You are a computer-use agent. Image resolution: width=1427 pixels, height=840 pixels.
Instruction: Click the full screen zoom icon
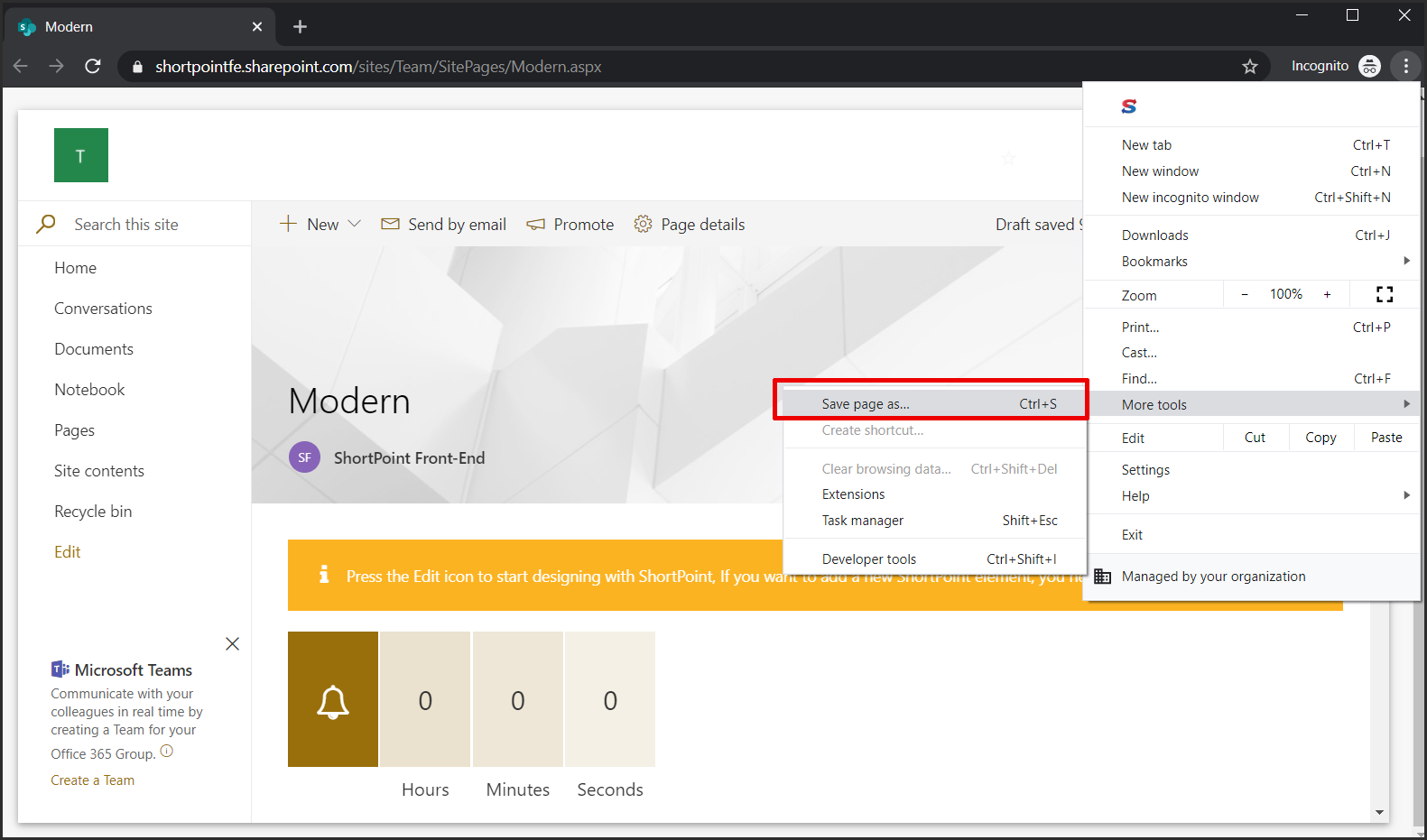[x=1385, y=294]
